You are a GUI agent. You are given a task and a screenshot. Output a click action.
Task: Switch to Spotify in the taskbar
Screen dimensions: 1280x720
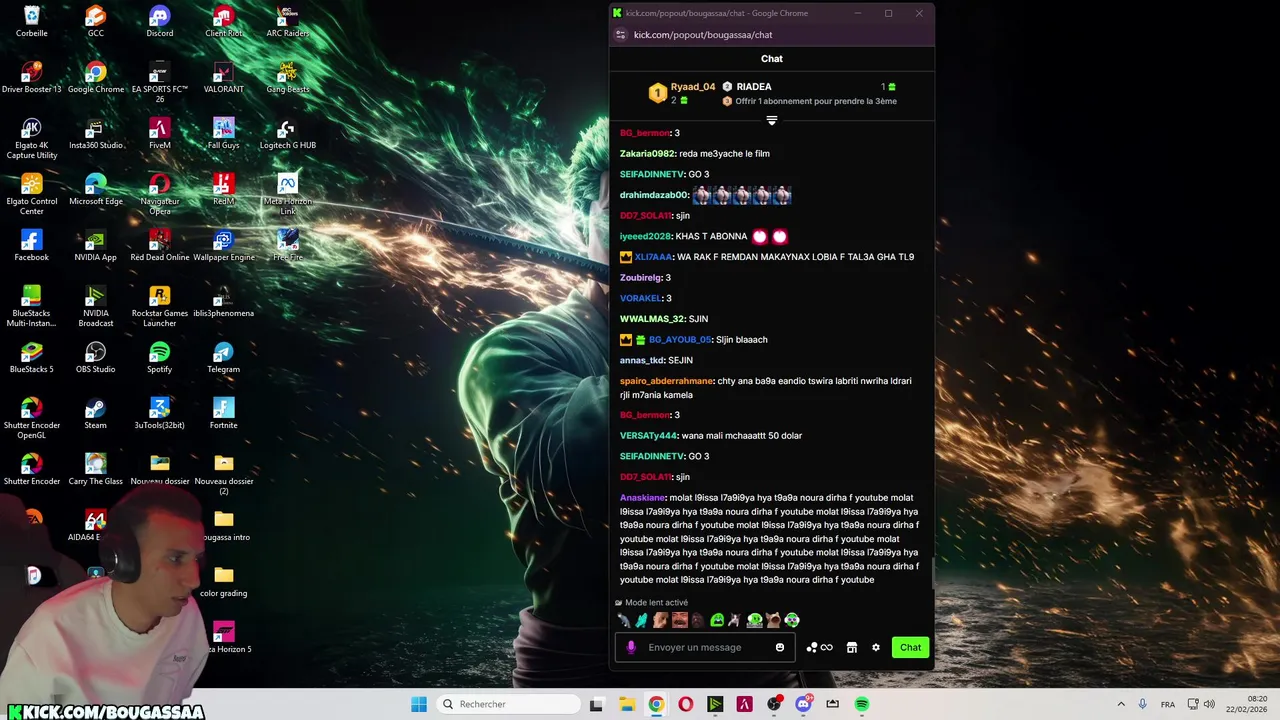click(862, 704)
